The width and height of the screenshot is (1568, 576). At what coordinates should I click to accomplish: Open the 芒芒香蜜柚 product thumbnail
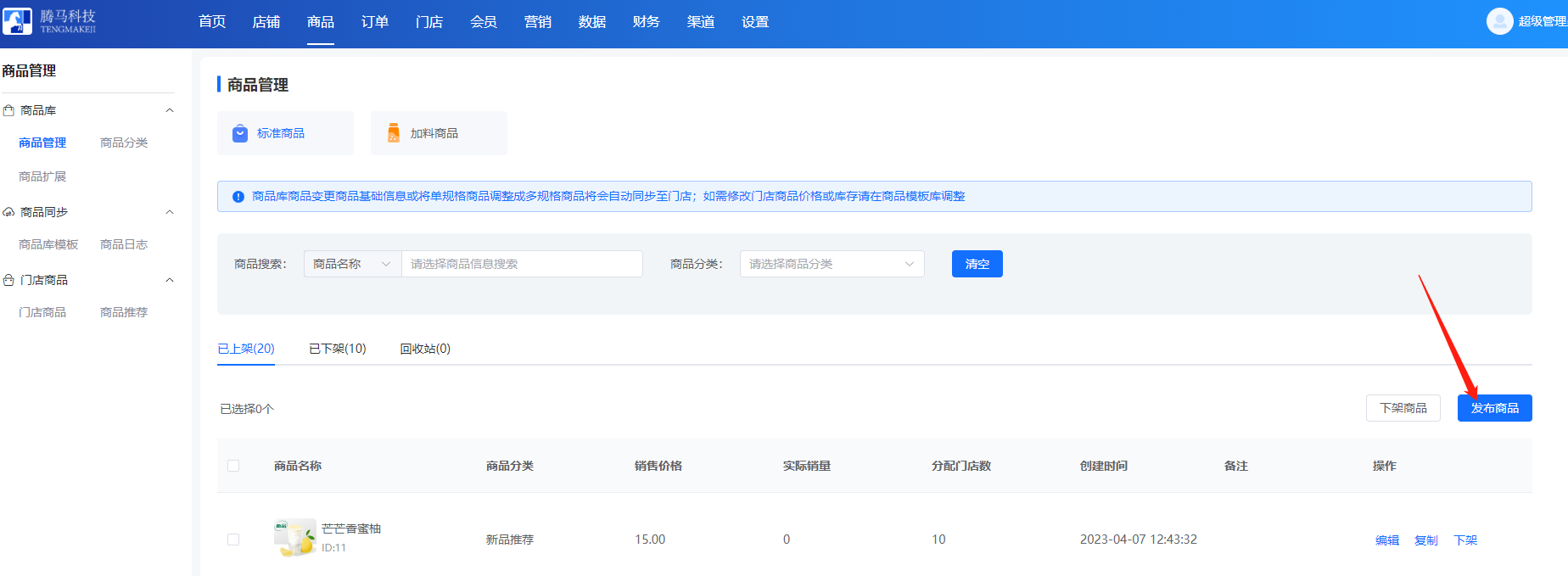tap(294, 538)
